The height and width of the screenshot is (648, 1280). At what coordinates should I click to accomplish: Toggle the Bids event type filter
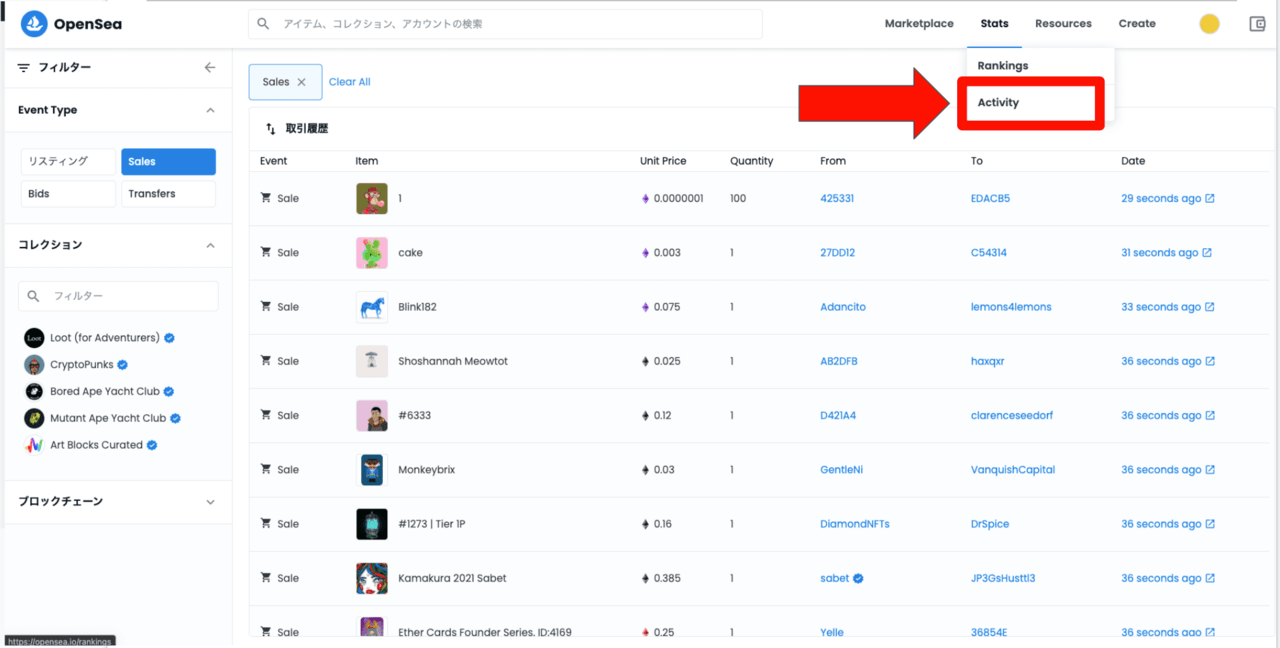coord(68,194)
